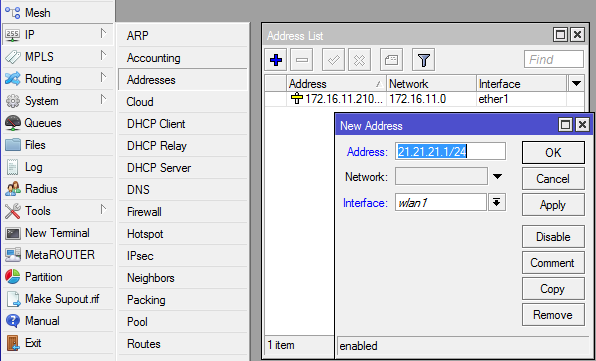Click the Copy button in New Address
This screenshot has height=361, width=596.
pos(553,289)
